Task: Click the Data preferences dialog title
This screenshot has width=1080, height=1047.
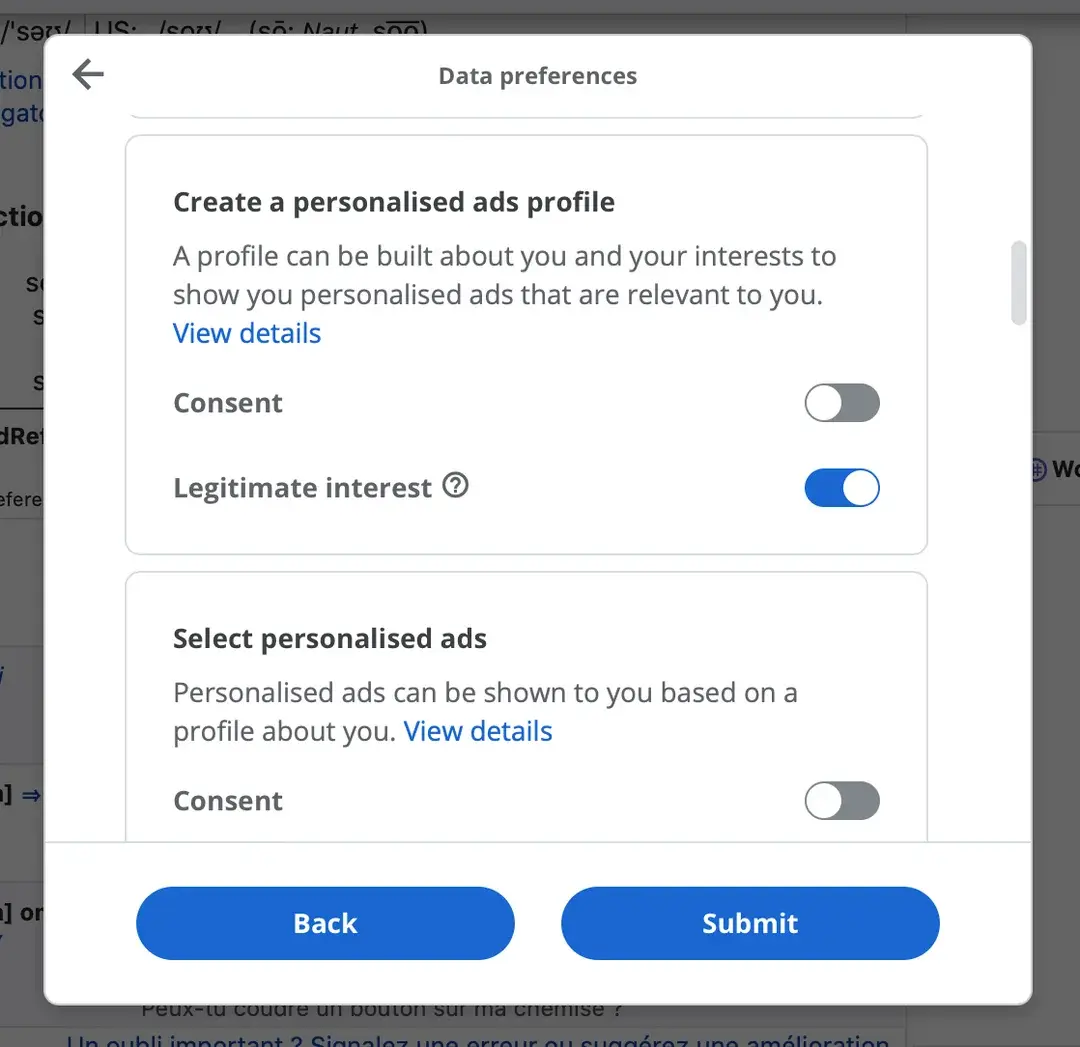Action: coord(537,76)
